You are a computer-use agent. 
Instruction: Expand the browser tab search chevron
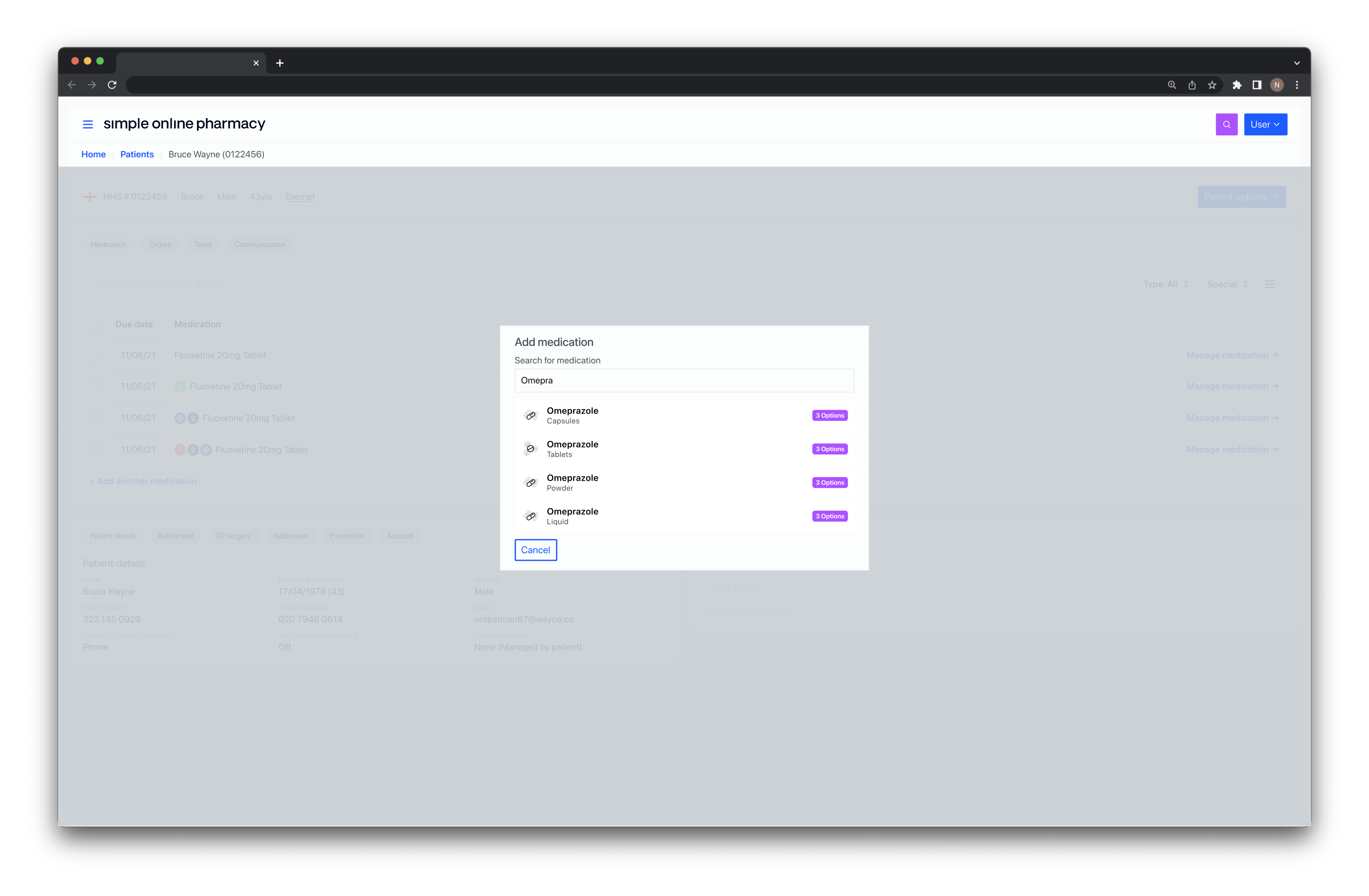(1297, 63)
